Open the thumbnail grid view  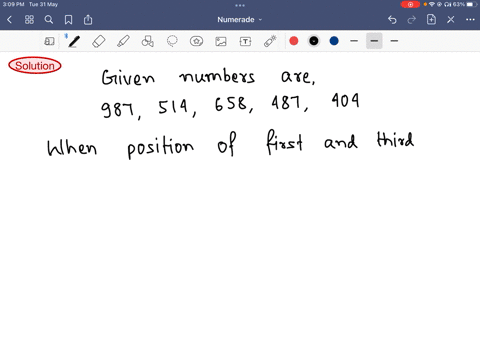tap(29, 20)
